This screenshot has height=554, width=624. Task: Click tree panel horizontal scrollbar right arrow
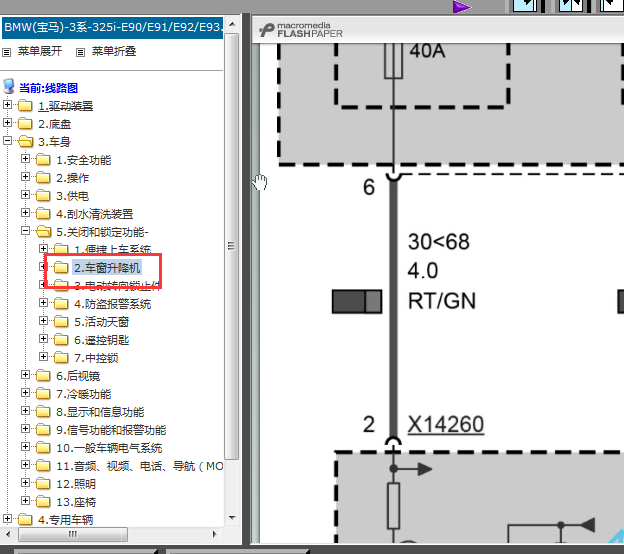215,534
